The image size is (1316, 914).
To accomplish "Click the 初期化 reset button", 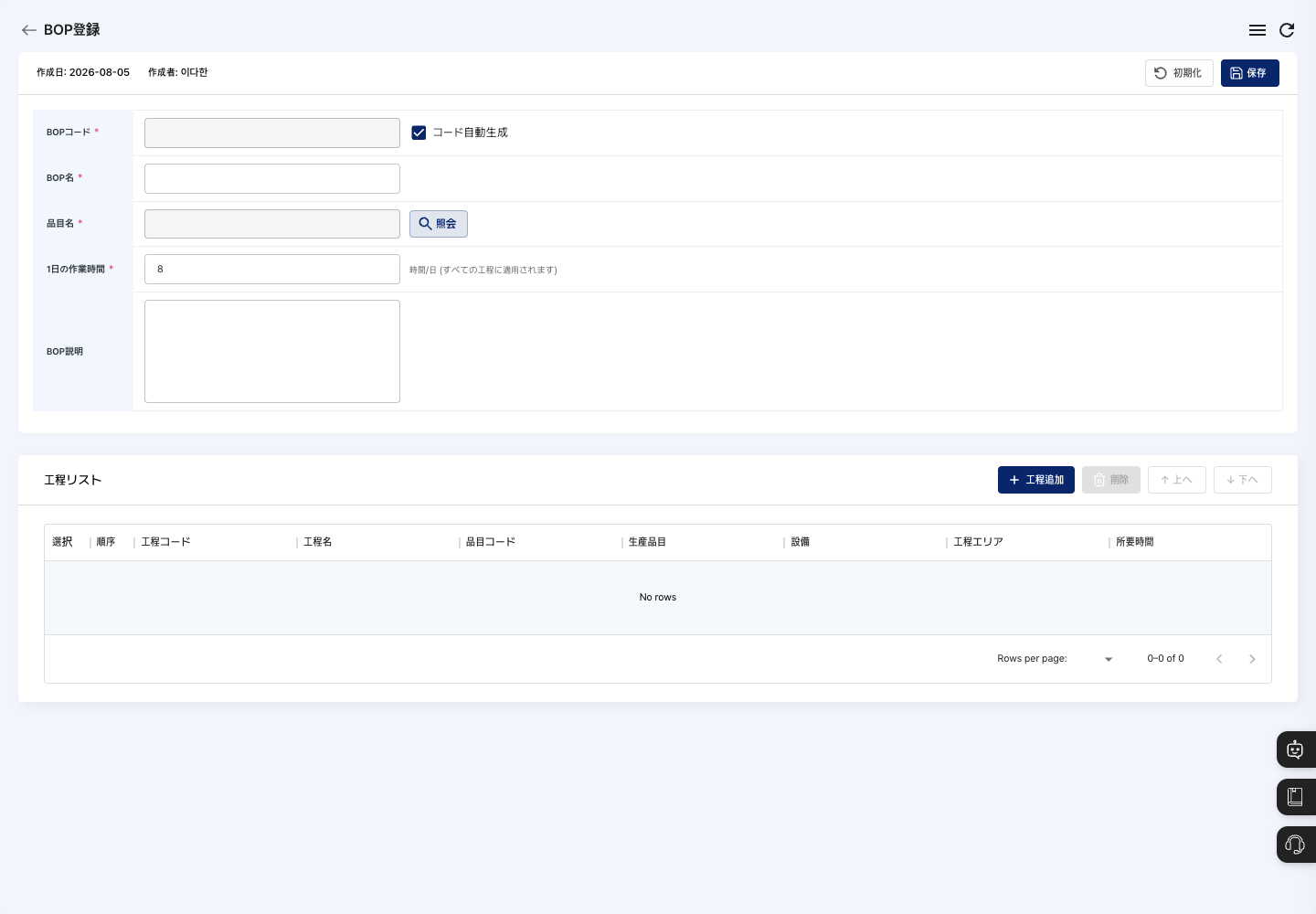I will [x=1179, y=73].
